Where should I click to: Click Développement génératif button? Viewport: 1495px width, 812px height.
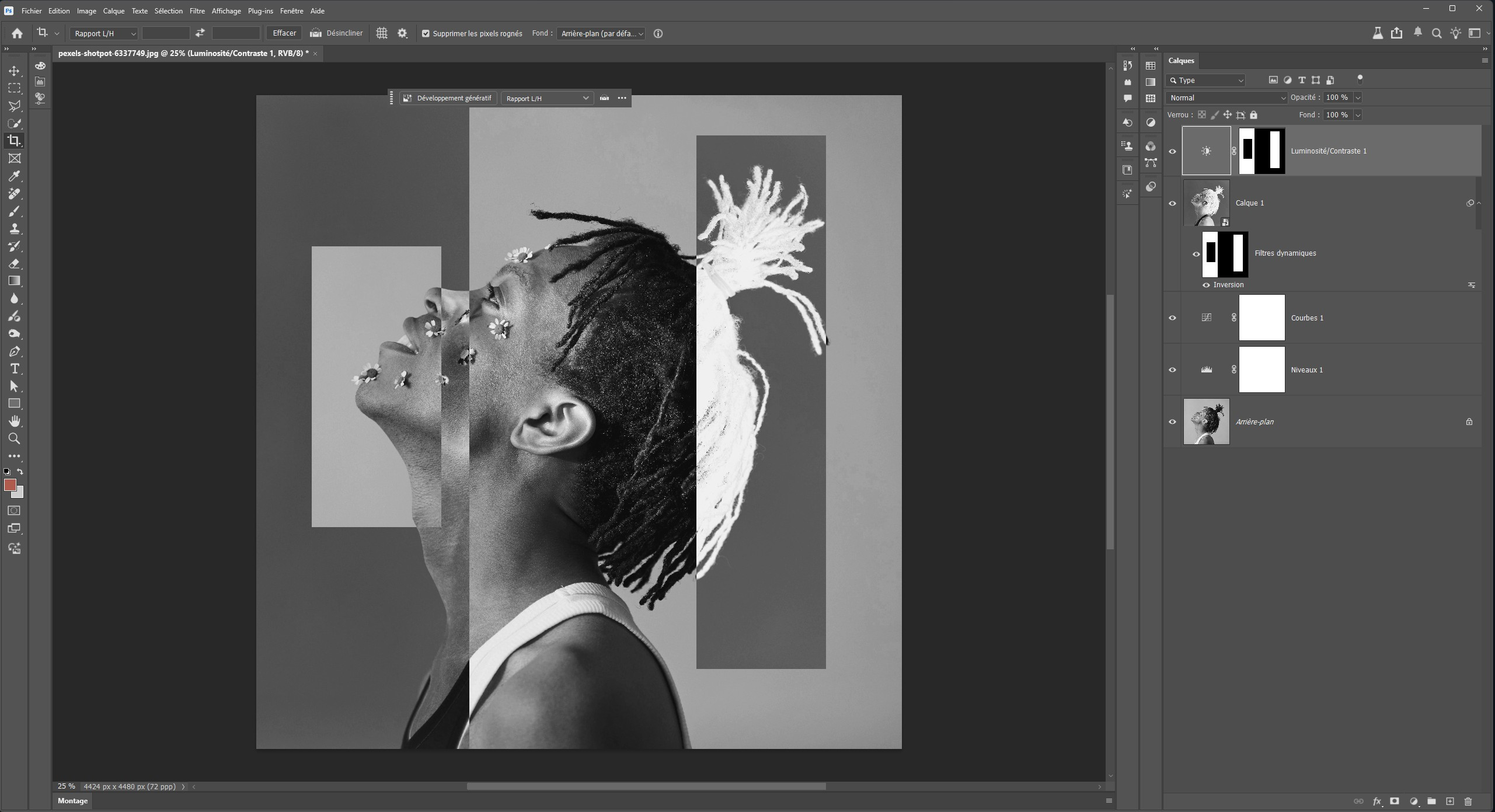448,98
